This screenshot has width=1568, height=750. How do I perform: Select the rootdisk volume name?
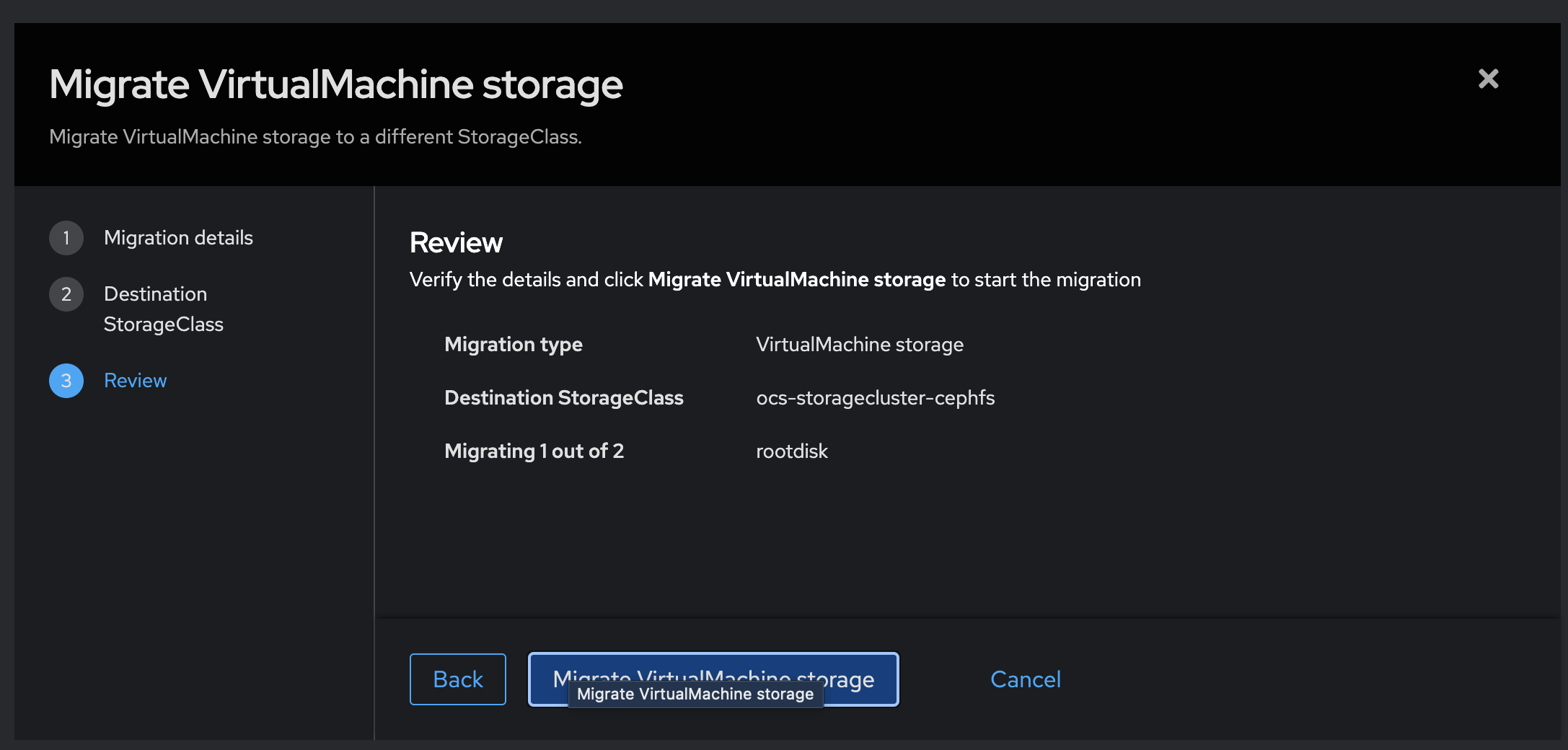pyautogui.click(x=791, y=451)
